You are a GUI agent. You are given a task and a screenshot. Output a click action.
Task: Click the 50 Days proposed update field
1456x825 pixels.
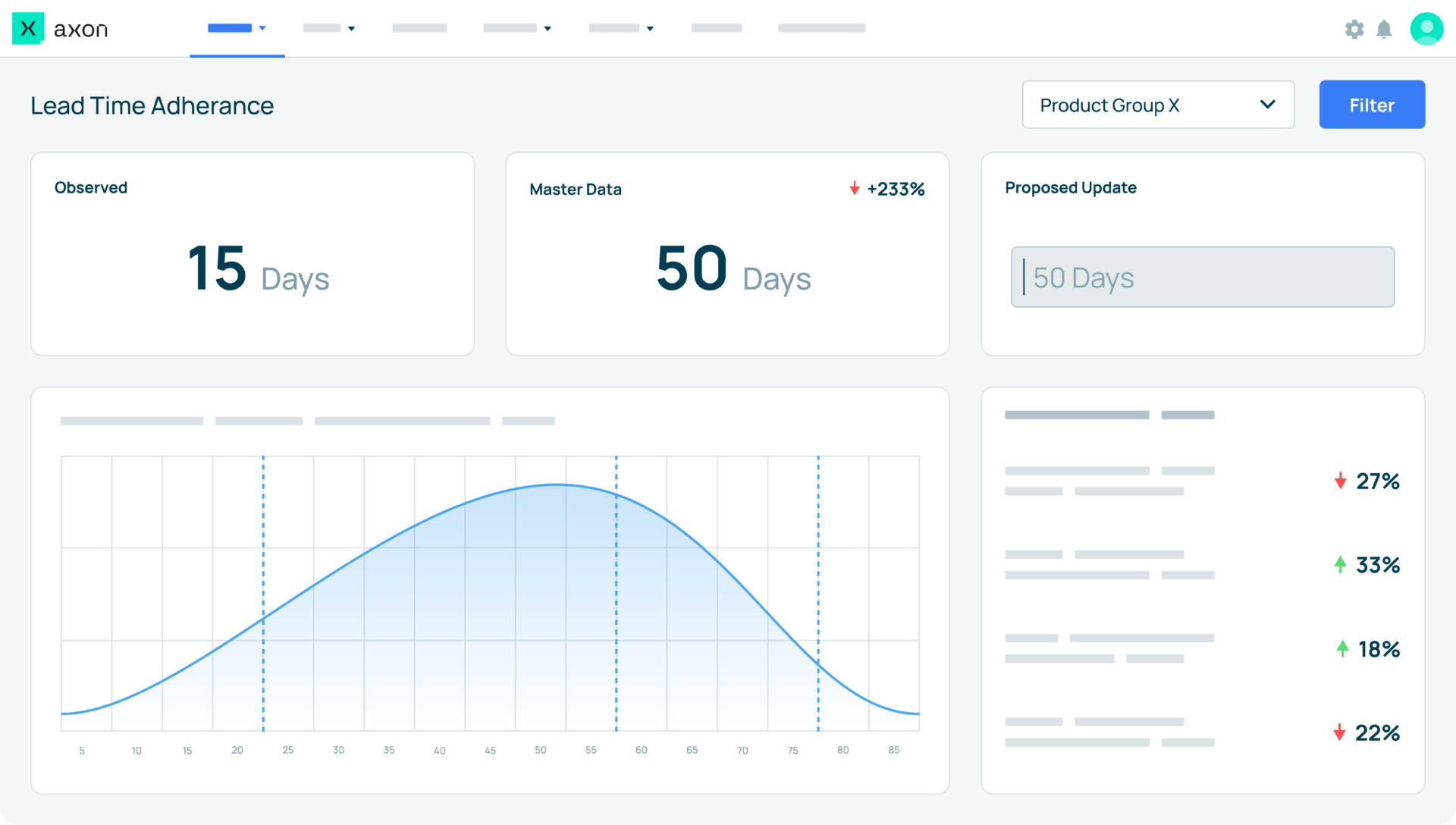point(1203,277)
